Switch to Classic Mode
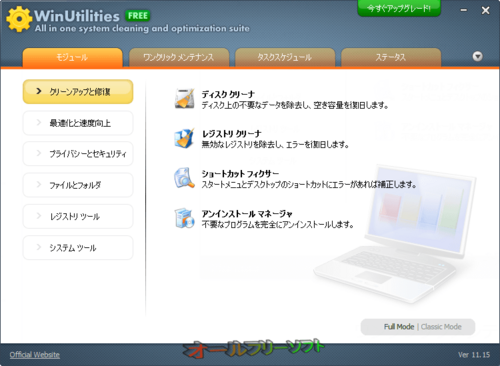Screen dimensions: 500x366 coord(441,327)
